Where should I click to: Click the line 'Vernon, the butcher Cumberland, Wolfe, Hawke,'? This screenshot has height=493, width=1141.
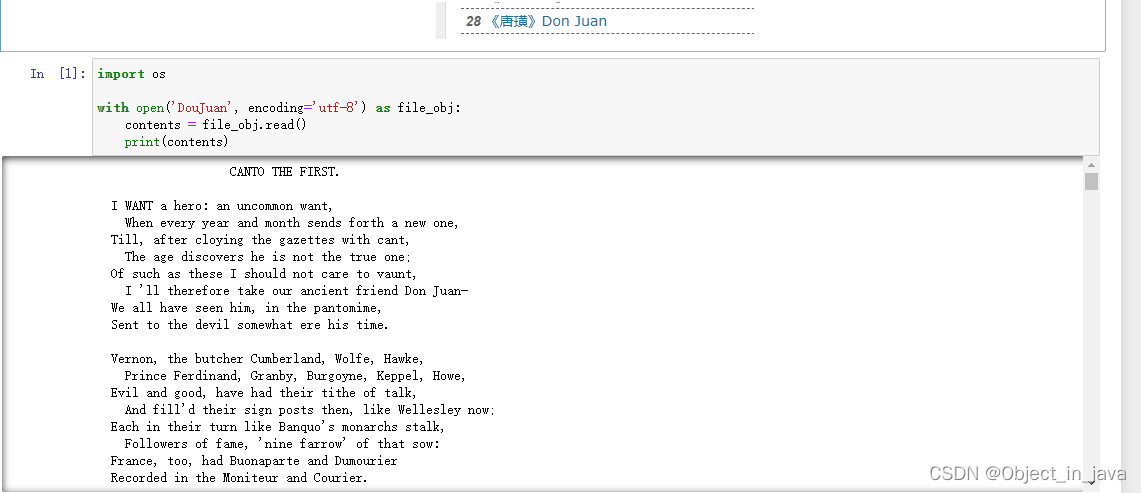(267, 358)
